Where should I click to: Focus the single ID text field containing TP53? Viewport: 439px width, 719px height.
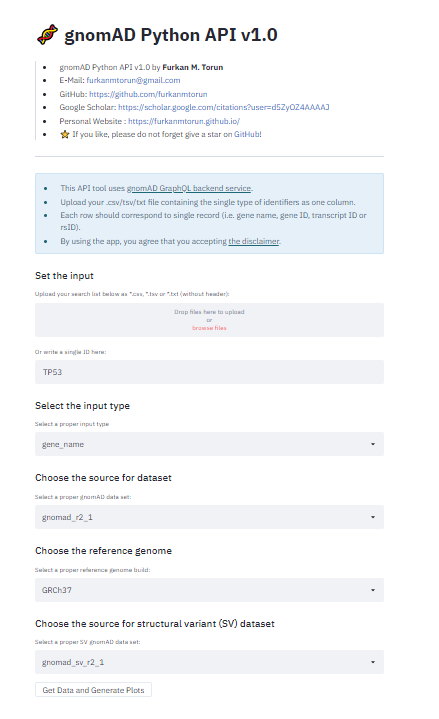[209, 372]
